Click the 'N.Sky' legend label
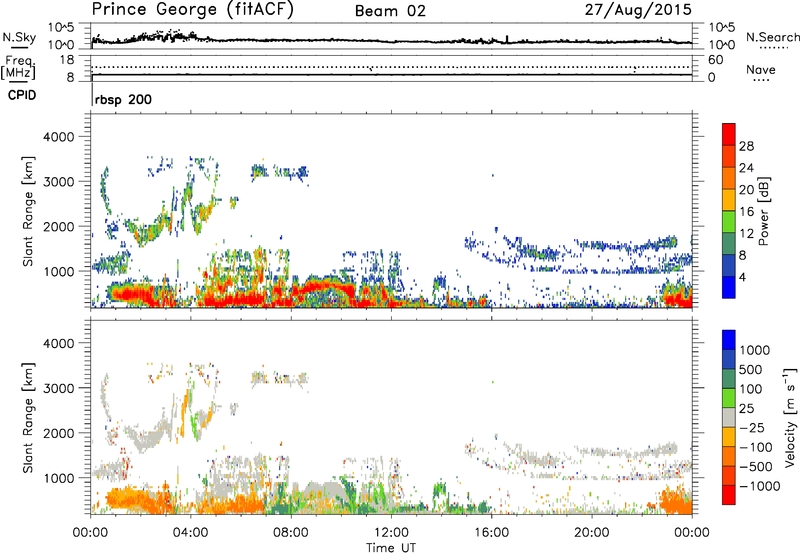The image size is (800, 554). (x=19, y=37)
